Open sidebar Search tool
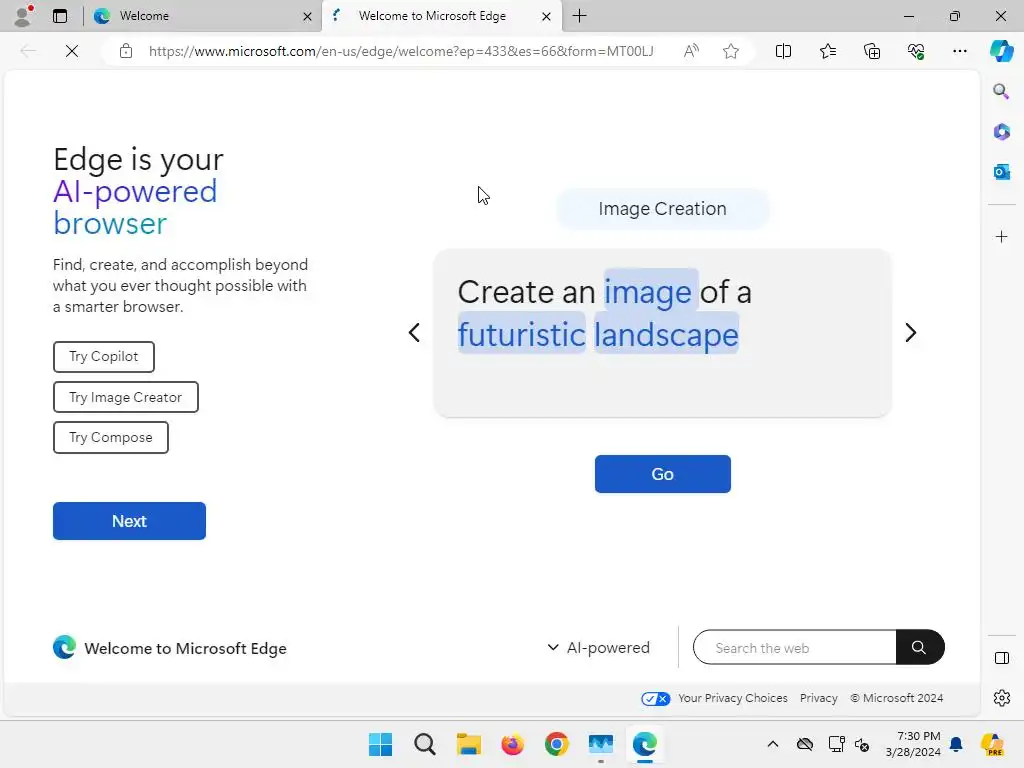Viewport: 1024px width, 768px height. tap(1001, 91)
